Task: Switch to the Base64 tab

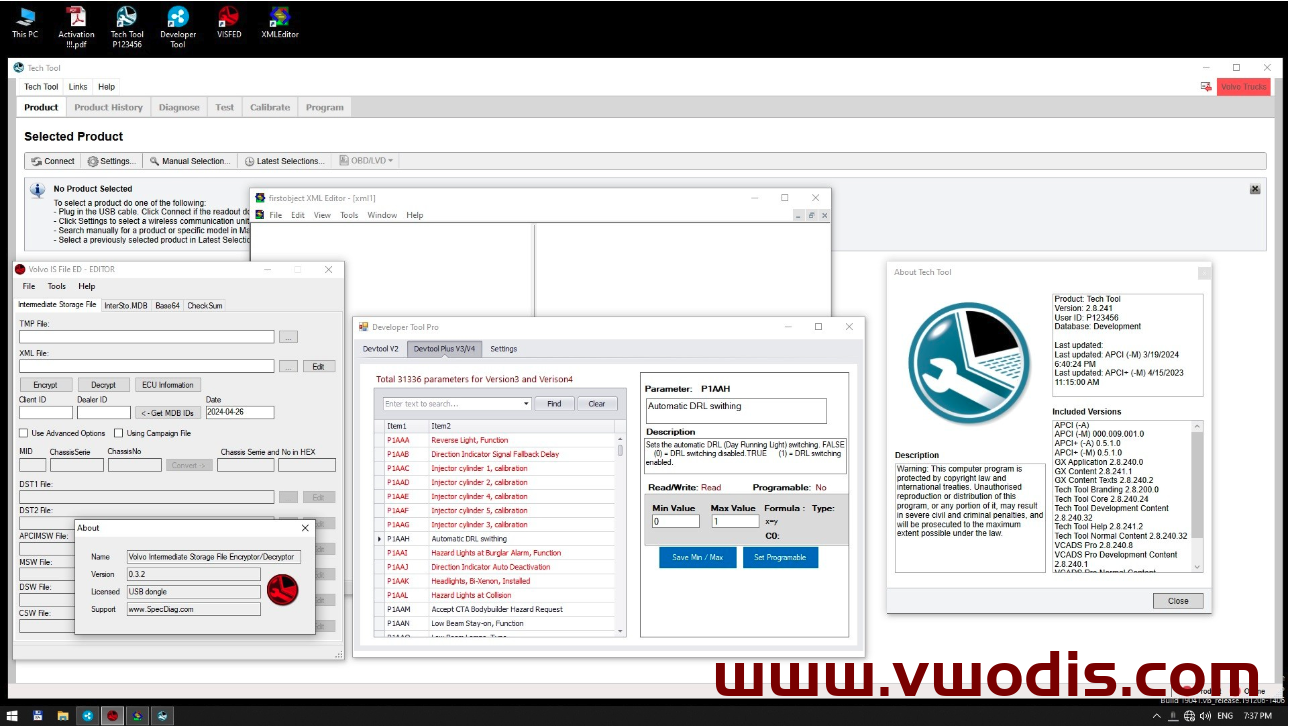Action: click(167, 305)
